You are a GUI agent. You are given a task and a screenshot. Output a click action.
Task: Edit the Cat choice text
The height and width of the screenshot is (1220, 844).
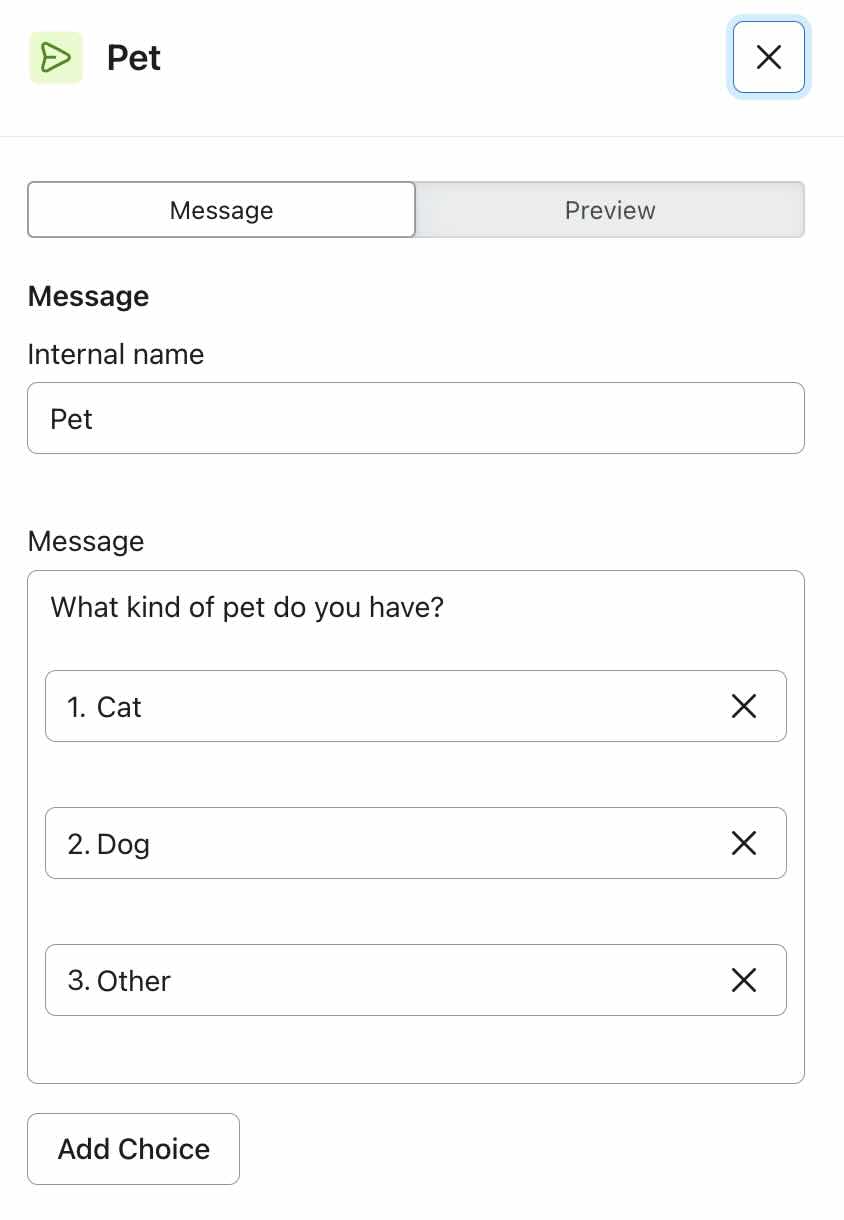point(400,707)
